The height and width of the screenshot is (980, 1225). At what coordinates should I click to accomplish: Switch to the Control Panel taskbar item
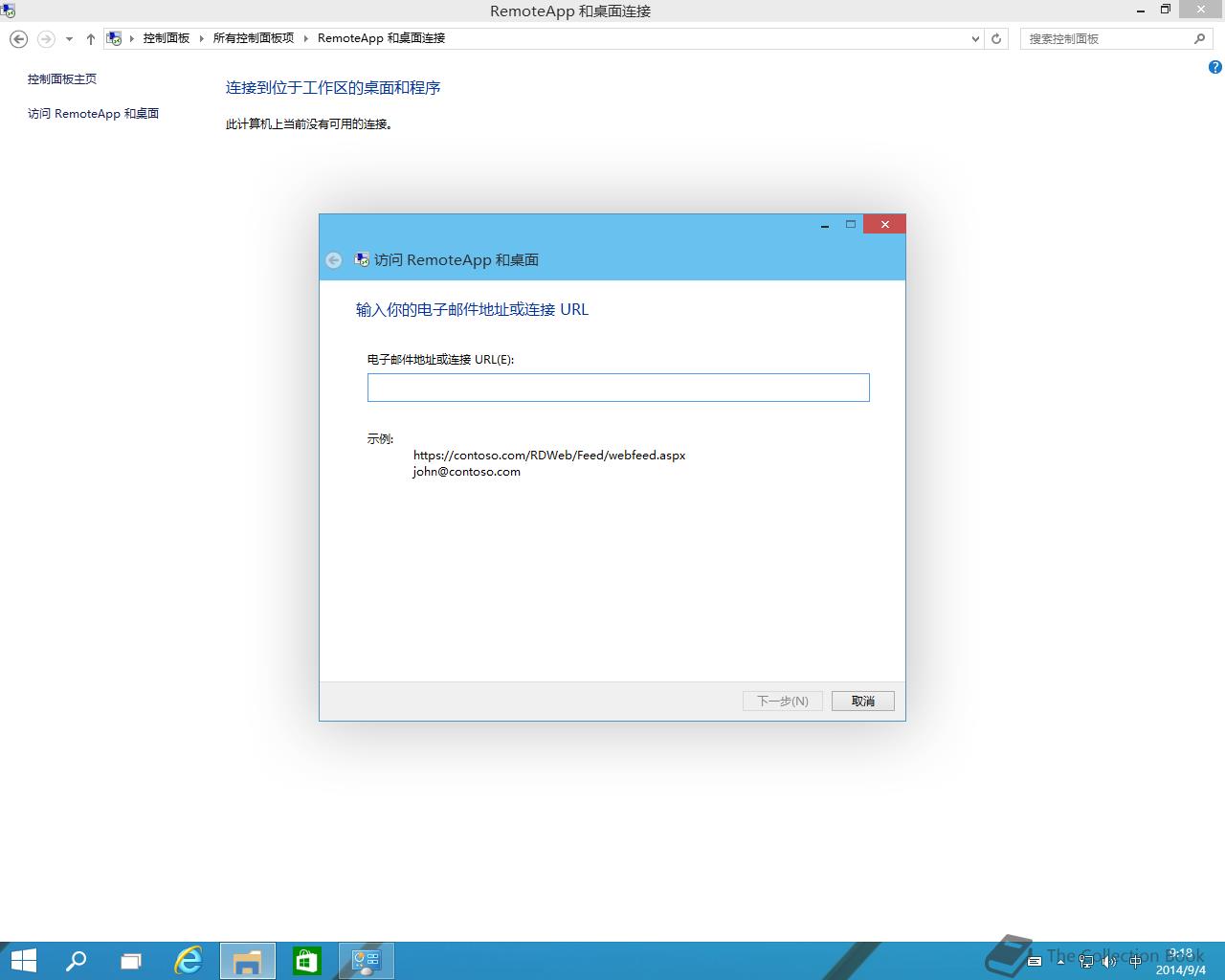click(366, 961)
